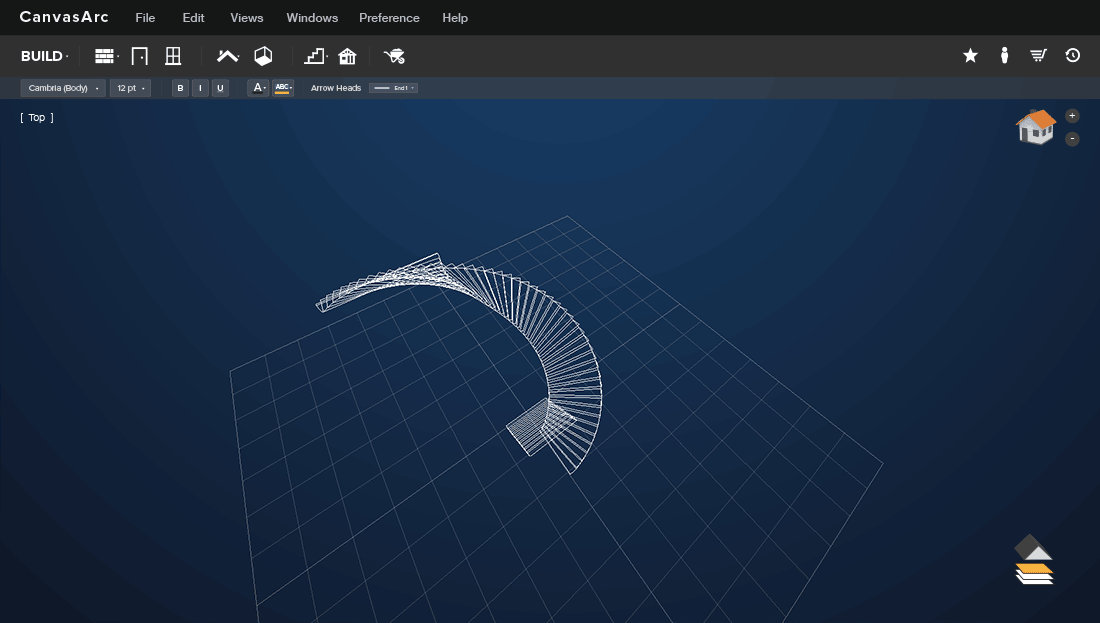Screen dimensions: 1100x623
Task: Open the Cambria (Body) font dropdown
Action: point(63,88)
